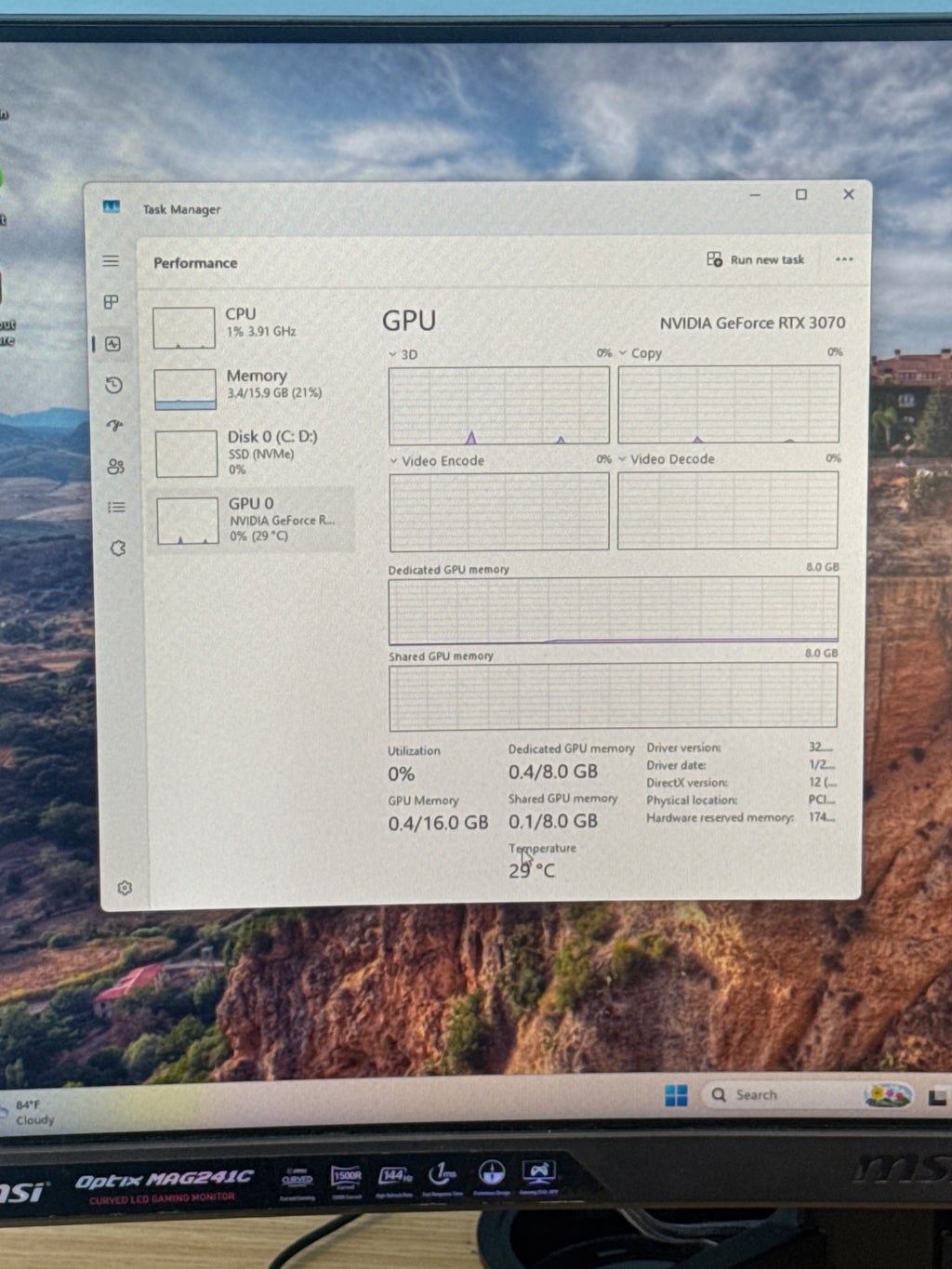Minimize the Task Manager window

coord(755,195)
